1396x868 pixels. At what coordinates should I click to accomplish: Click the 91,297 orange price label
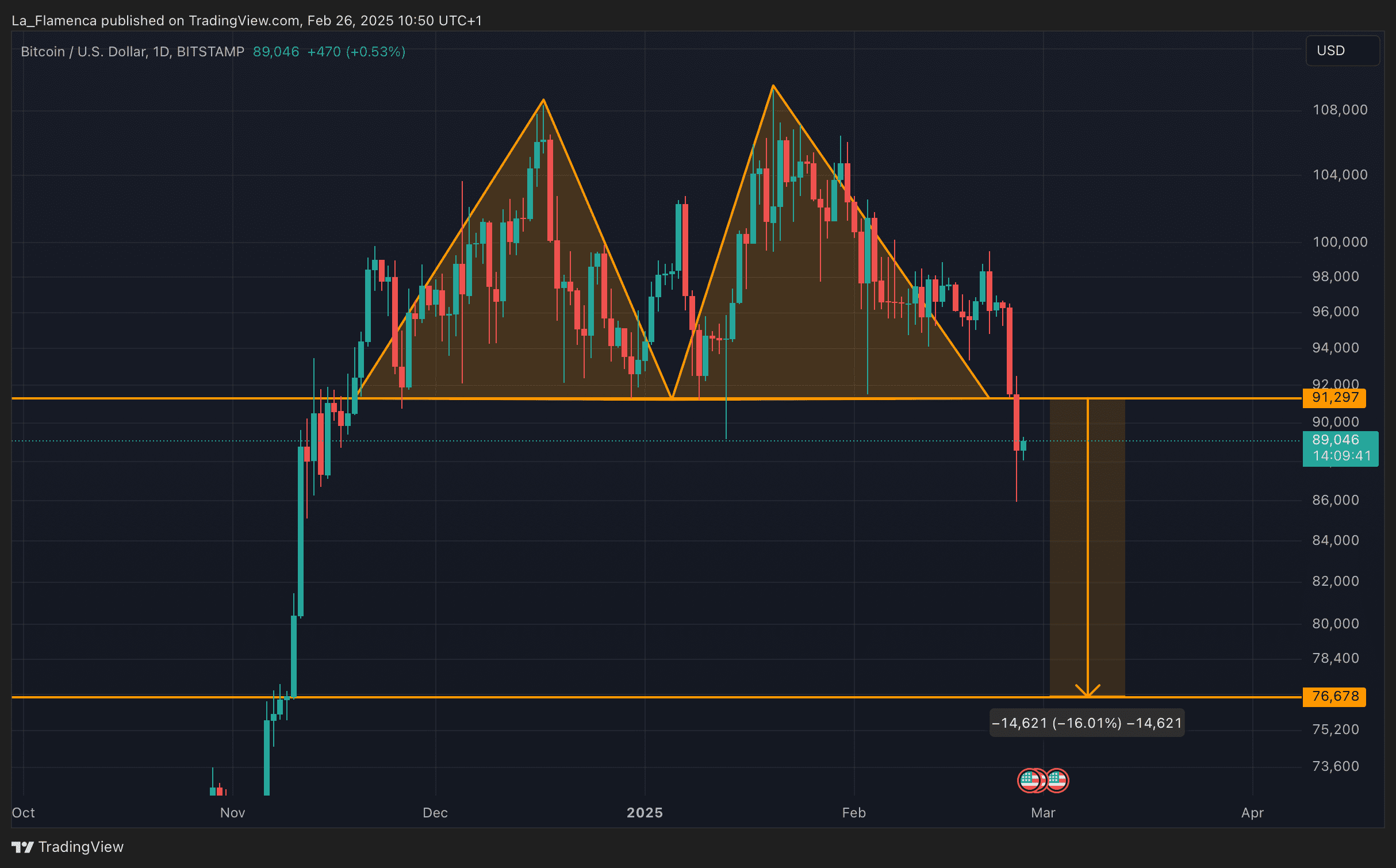1334,397
